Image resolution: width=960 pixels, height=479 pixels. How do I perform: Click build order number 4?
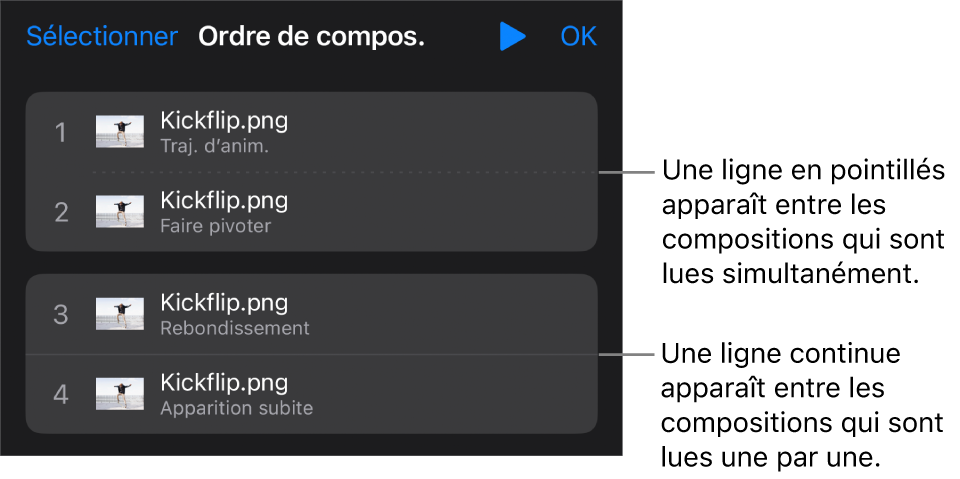61,394
